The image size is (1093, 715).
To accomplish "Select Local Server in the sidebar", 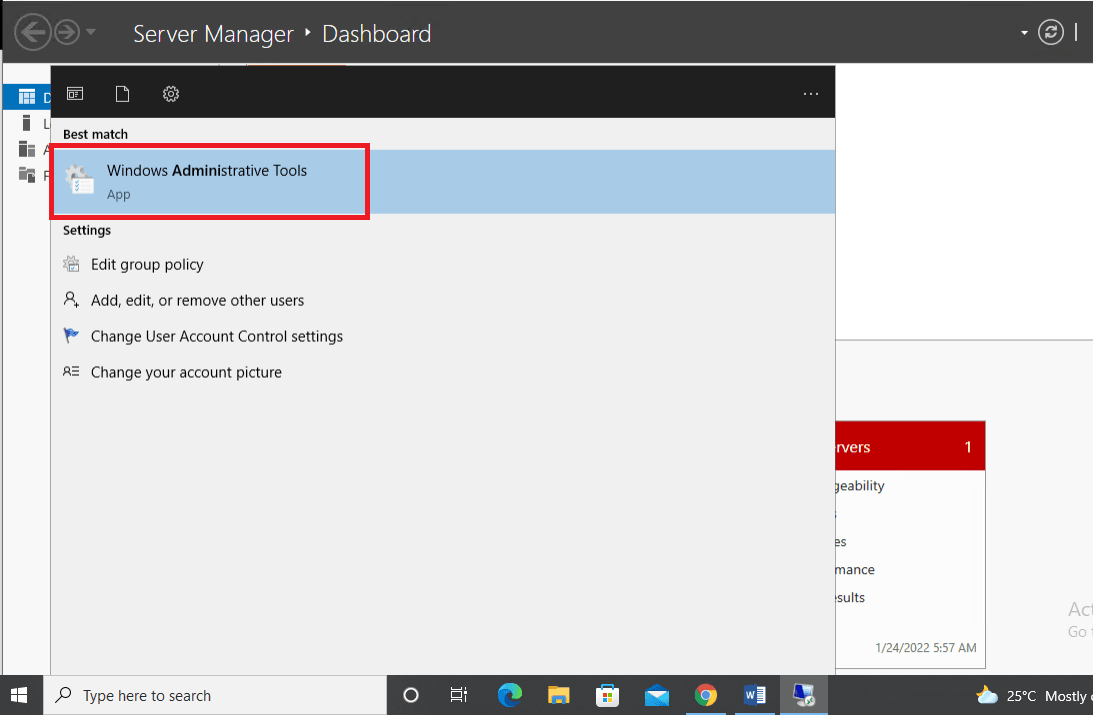I will click(x=25, y=122).
